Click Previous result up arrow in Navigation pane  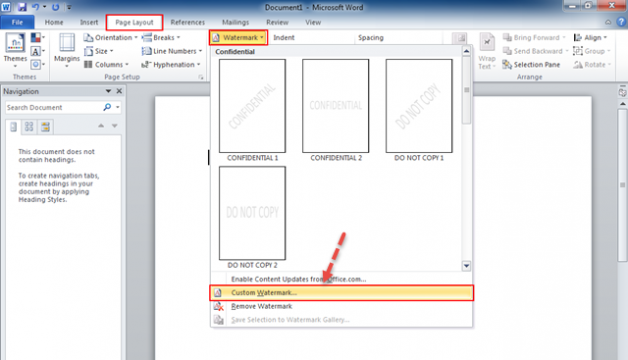pos(101,126)
